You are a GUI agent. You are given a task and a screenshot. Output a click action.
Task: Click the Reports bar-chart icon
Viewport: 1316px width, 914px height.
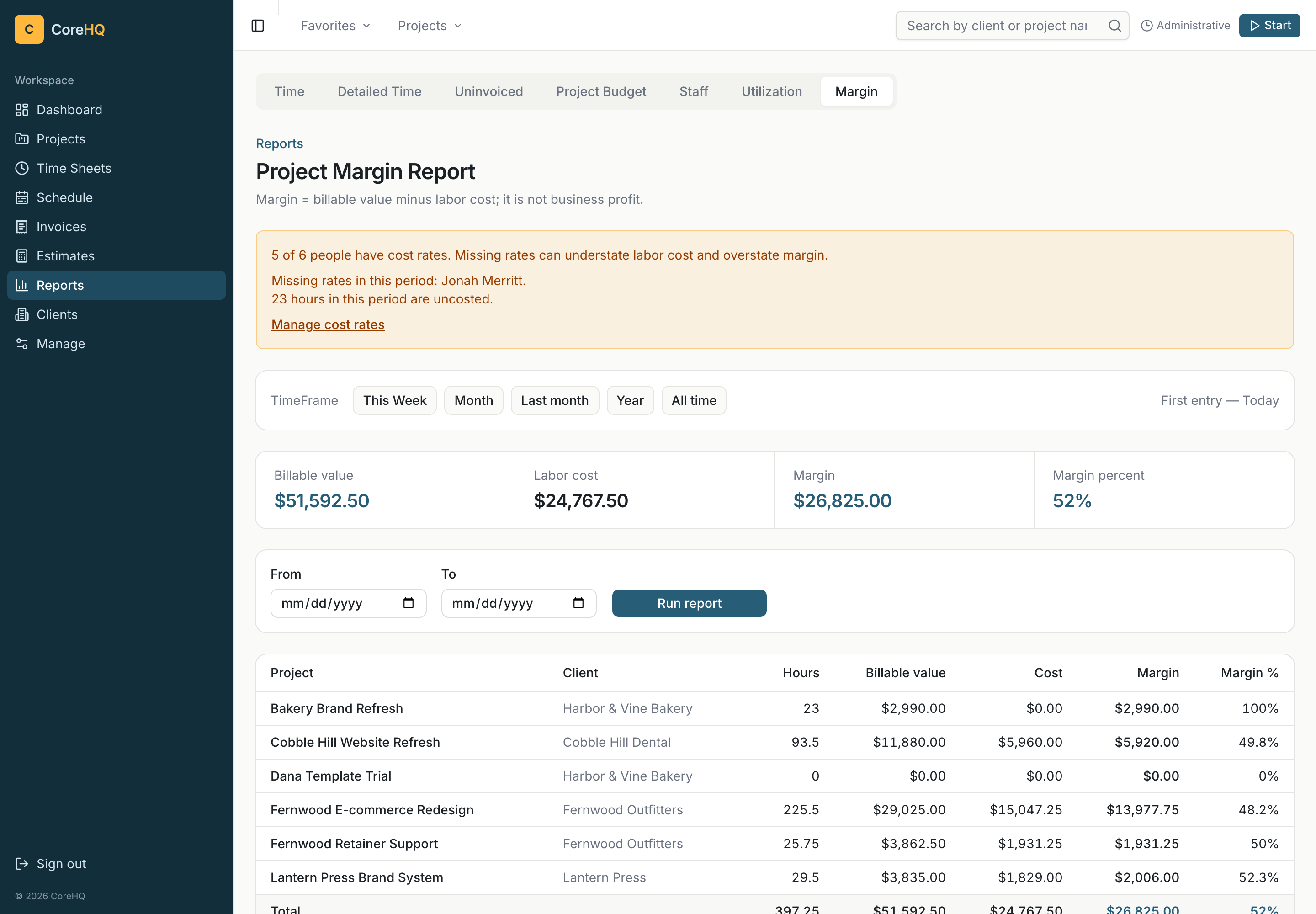pos(22,285)
